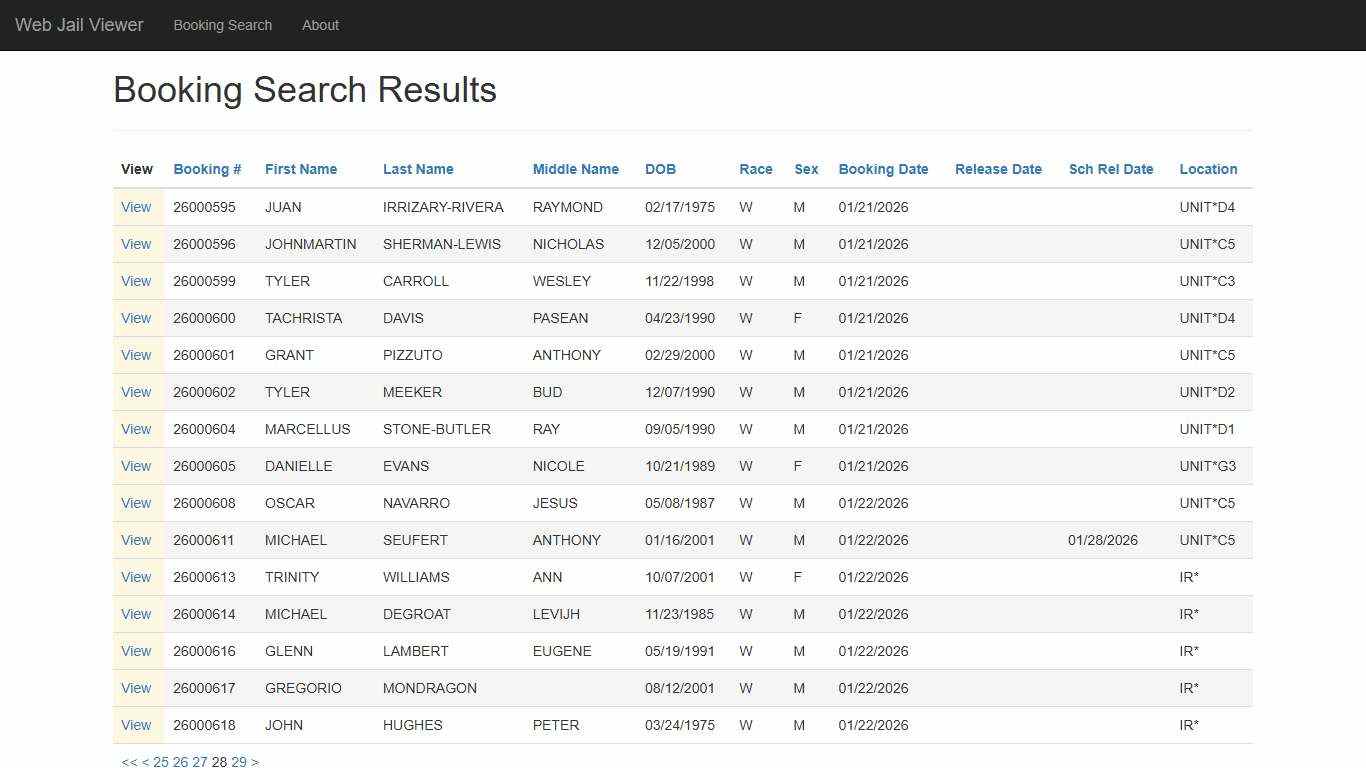View booking details for TACHRISTA DAVIS

pyautogui.click(x=136, y=318)
